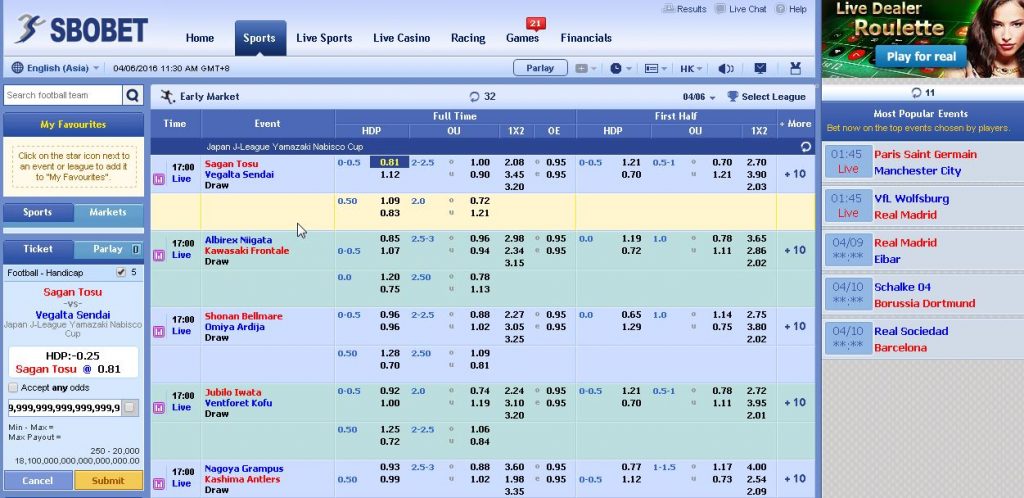Click the globe language icon
Image resolution: width=1024 pixels, height=498 pixels.
point(17,68)
